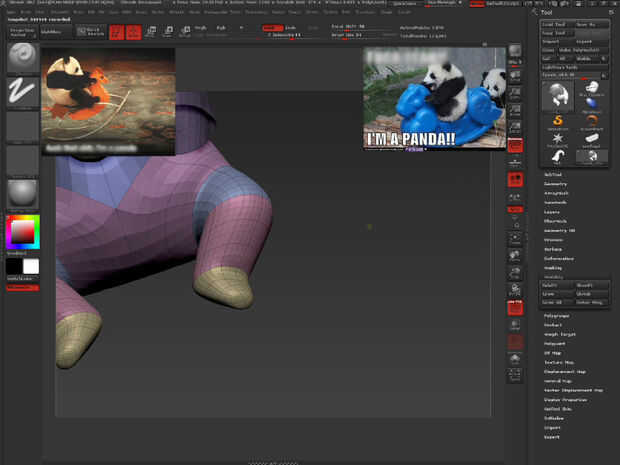Click the Quick Sketch button
Image resolution: width=620 pixels, height=465 pixels.
pyautogui.click(x=91, y=32)
